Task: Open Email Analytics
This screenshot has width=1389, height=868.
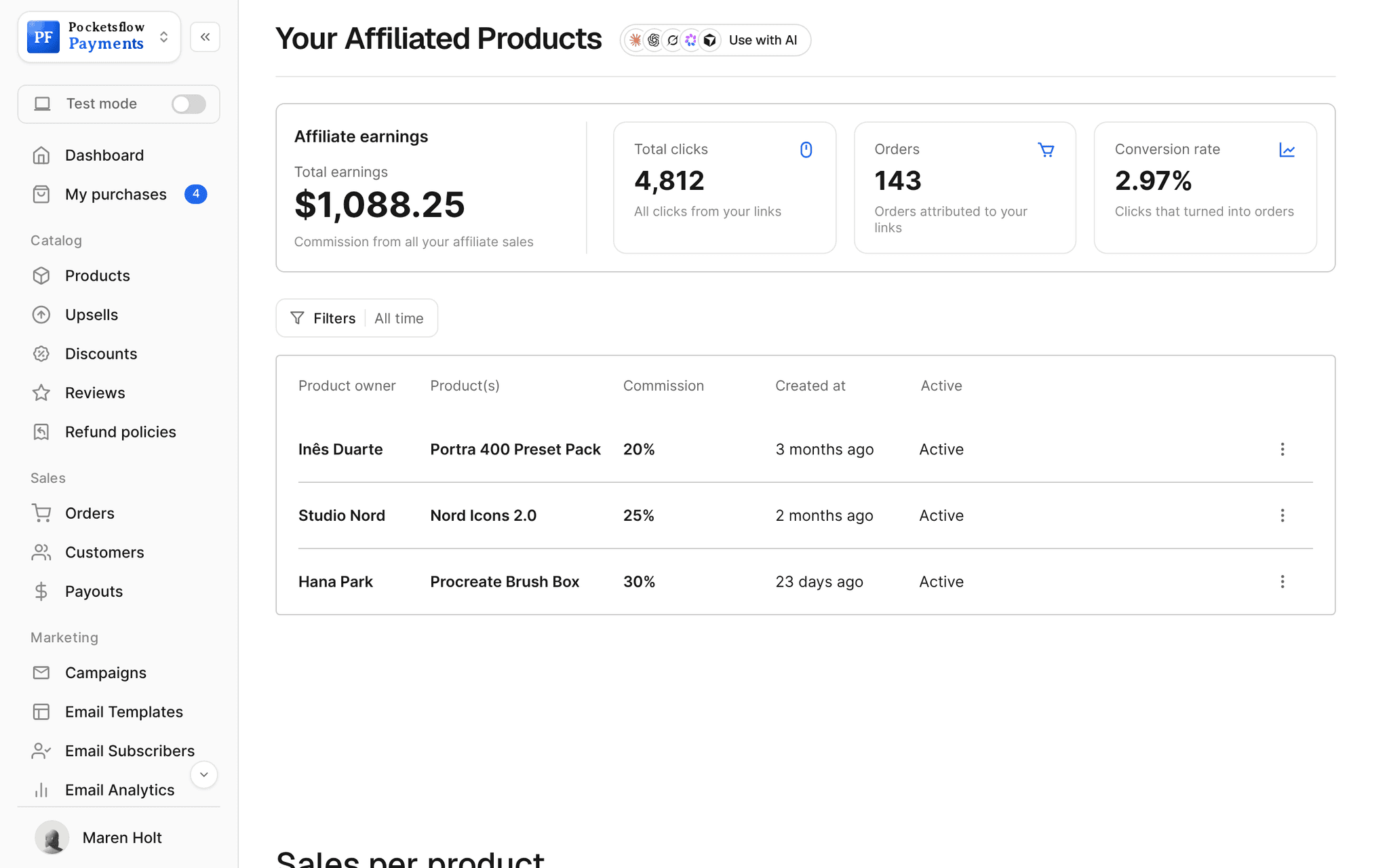Action: [x=119, y=790]
